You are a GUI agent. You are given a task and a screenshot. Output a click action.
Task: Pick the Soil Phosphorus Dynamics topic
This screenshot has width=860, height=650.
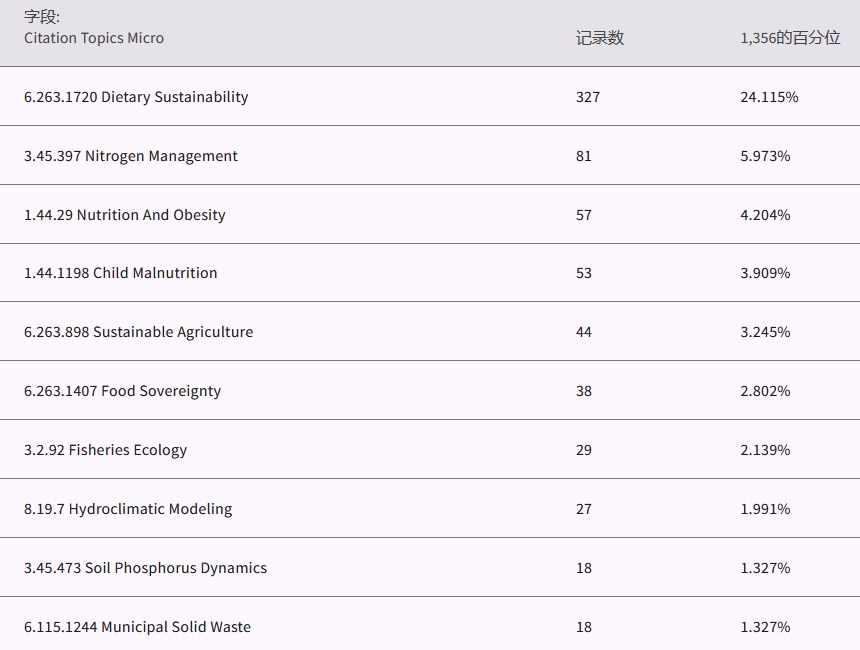click(145, 568)
